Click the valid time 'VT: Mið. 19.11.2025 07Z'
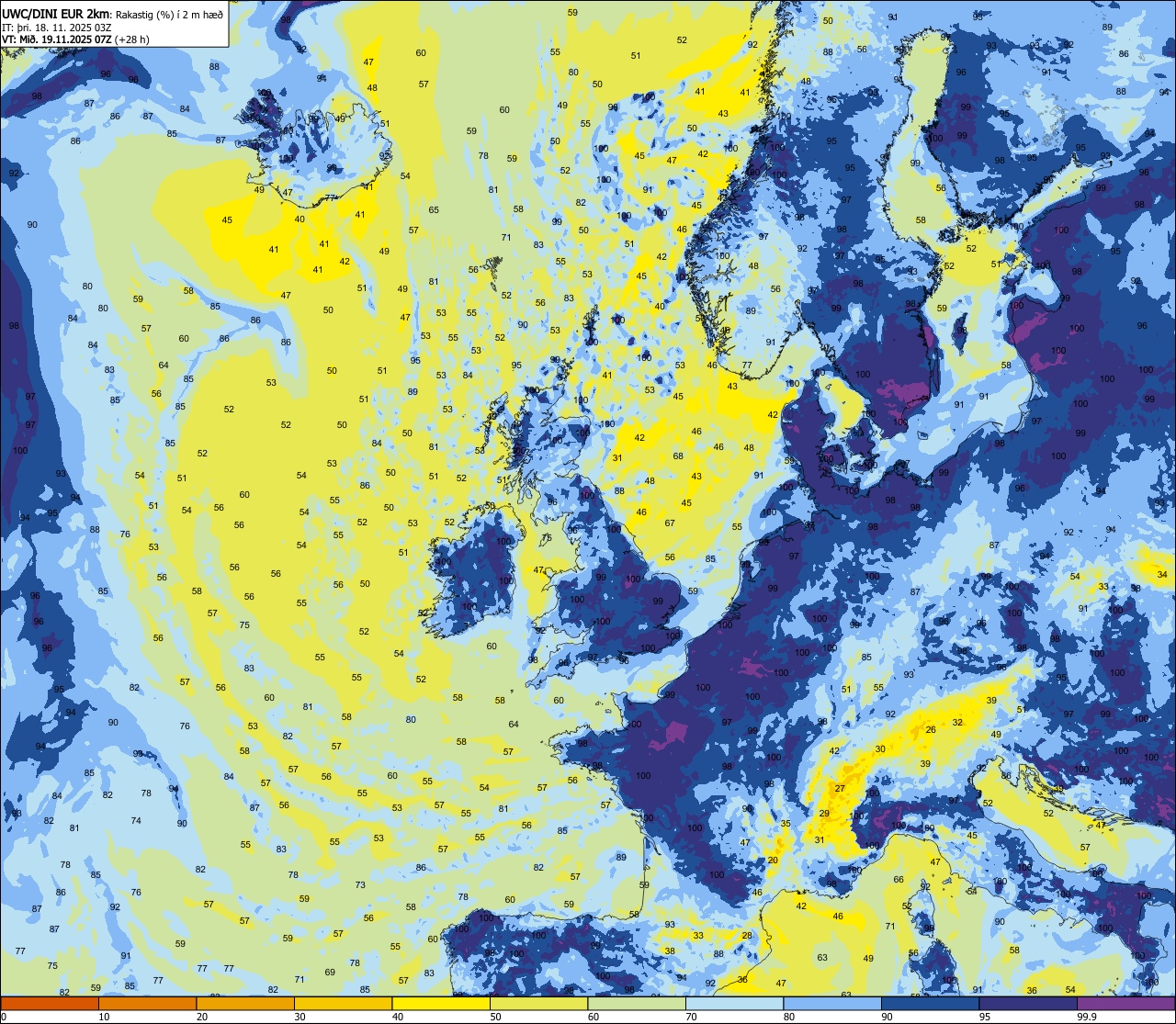This screenshot has width=1176, height=1024. tap(57, 39)
